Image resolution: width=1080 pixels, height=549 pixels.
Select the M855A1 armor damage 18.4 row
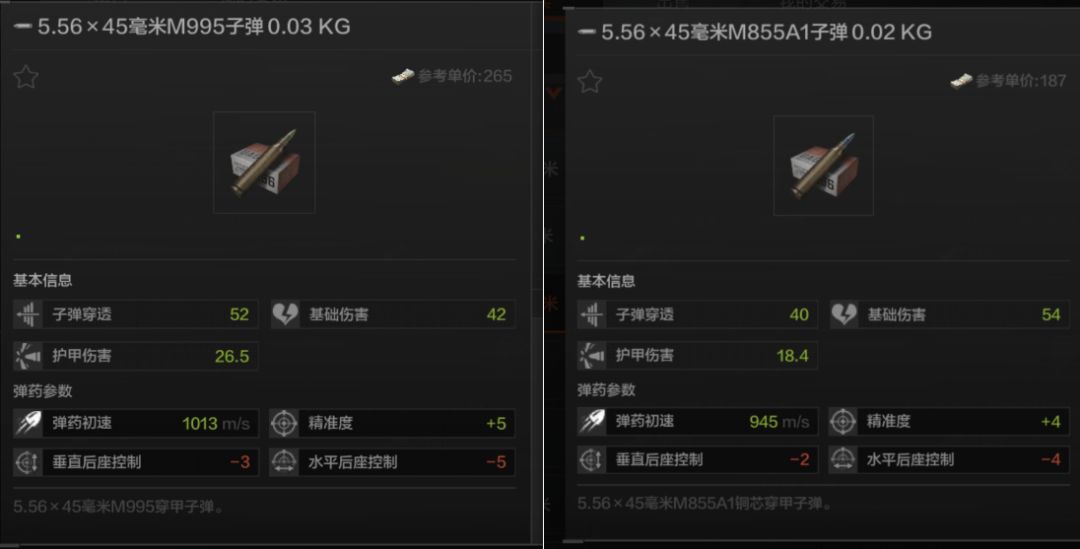click(698, 355)
